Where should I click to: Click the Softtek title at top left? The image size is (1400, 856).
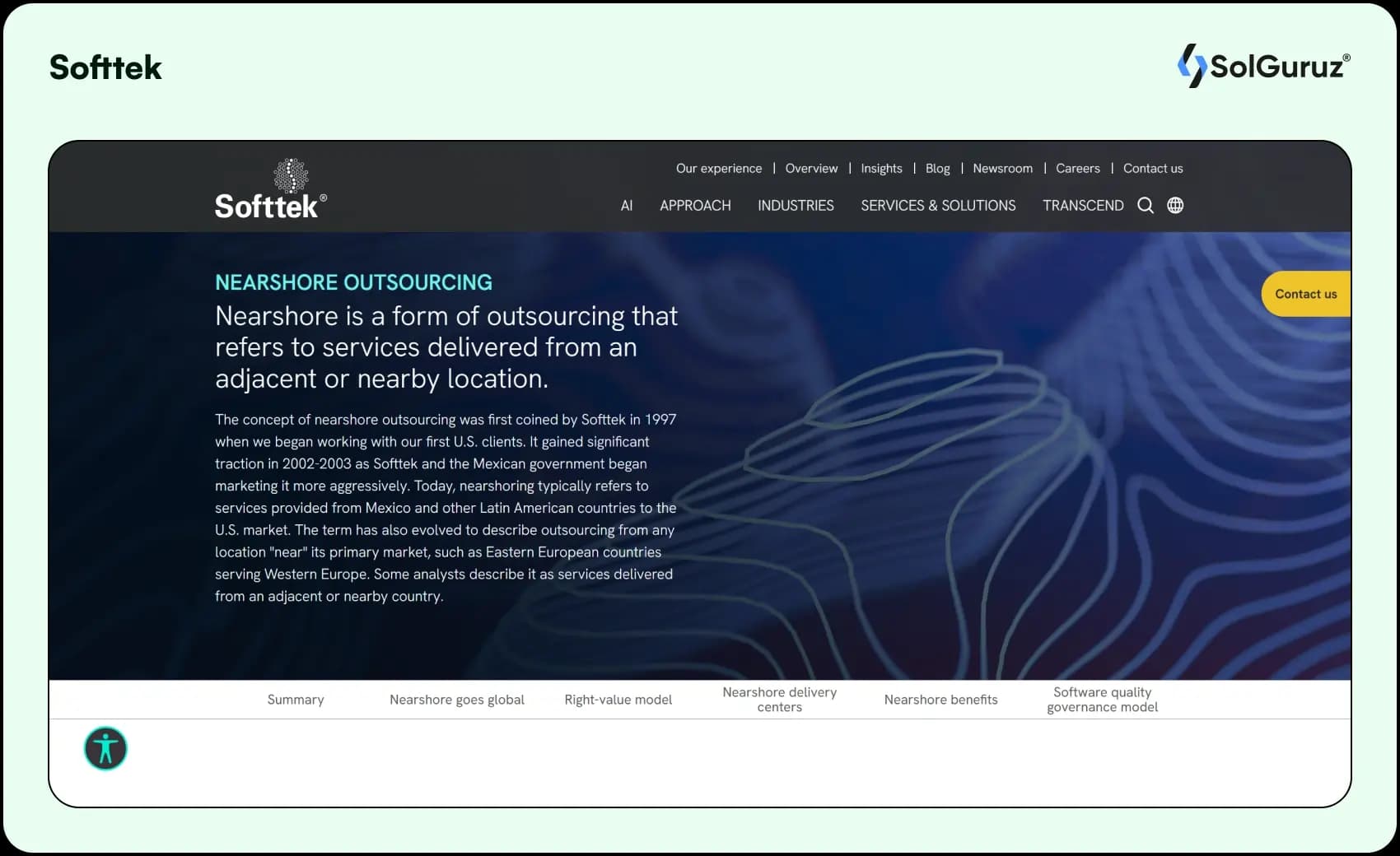tap(105, 67)
